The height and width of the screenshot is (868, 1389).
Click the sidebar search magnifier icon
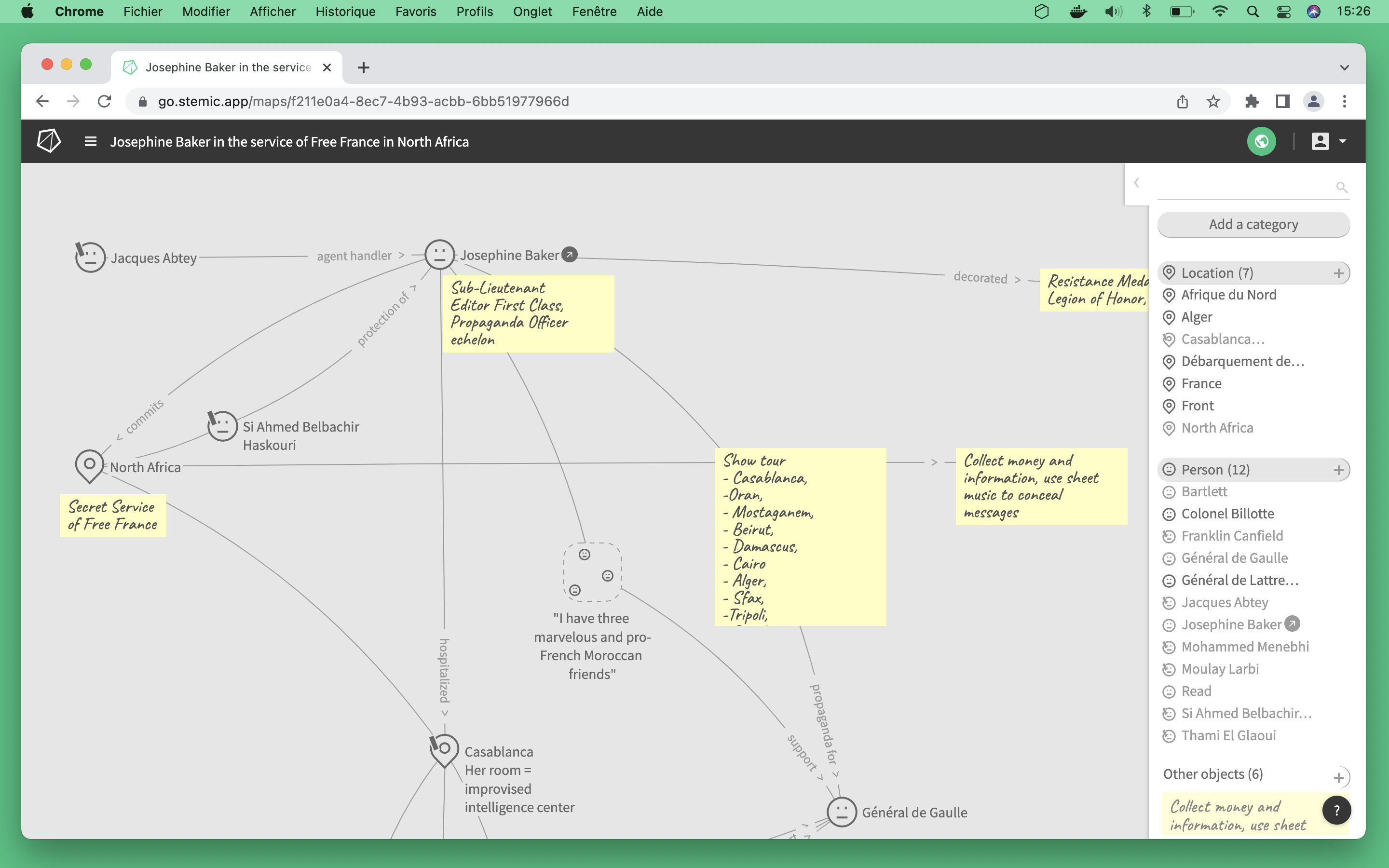click(x=1341, y=187)
